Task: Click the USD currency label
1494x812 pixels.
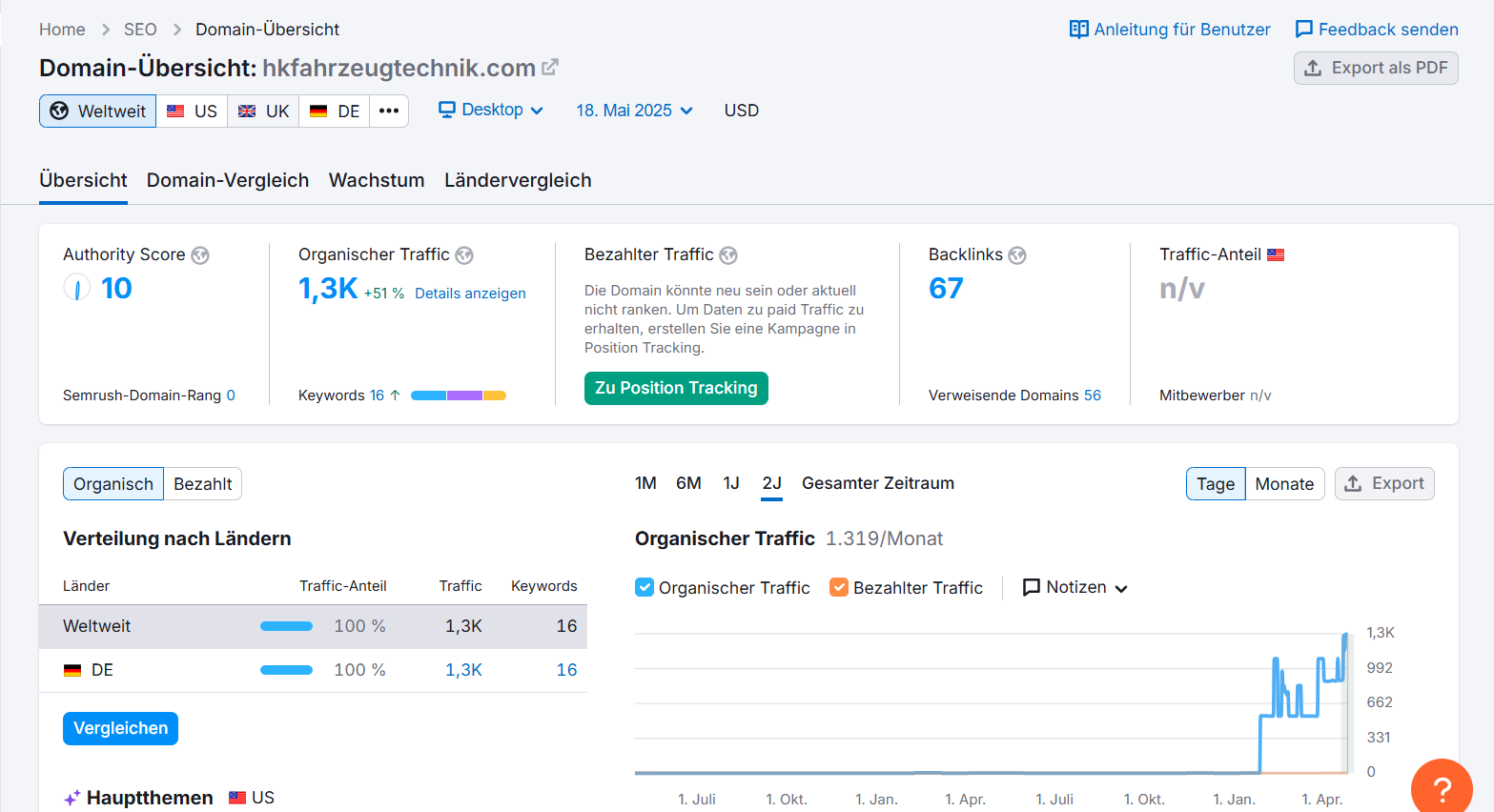Action: tap(742, 111)
